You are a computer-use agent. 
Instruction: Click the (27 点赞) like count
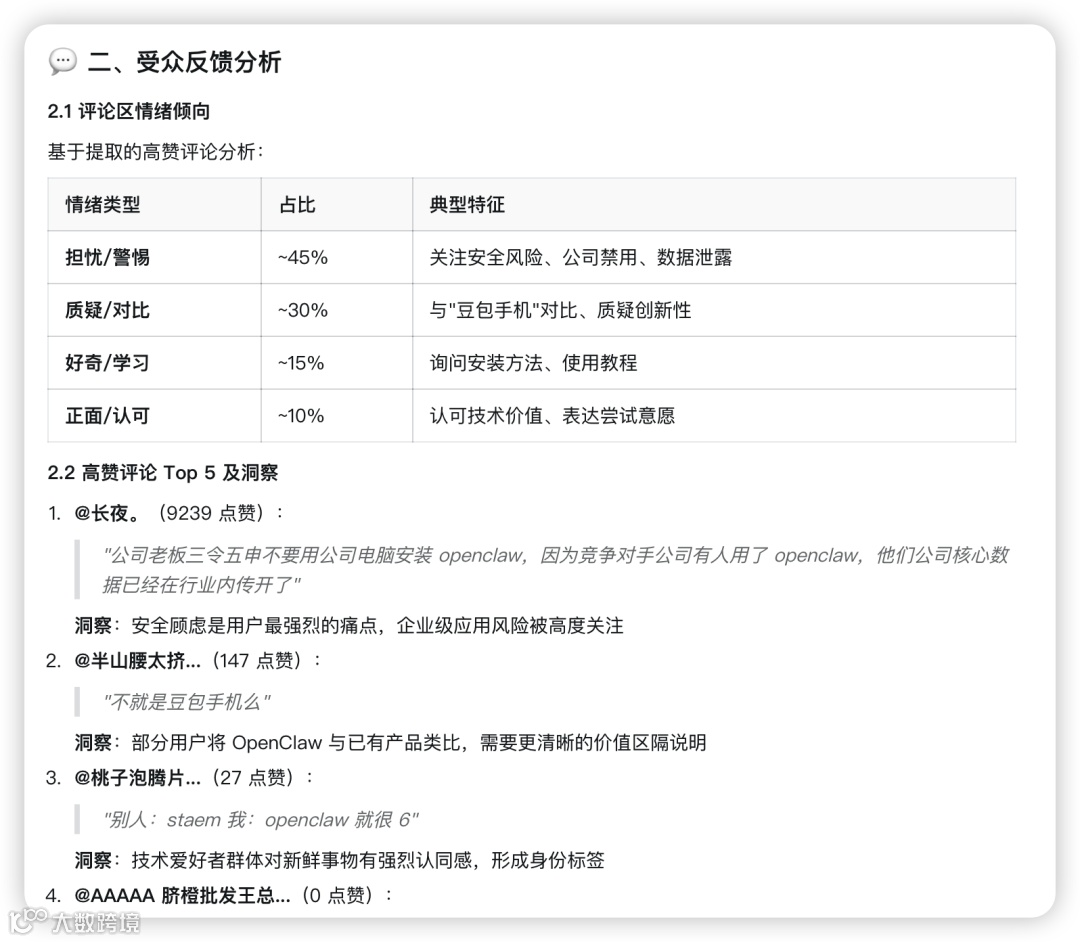pyautogui.click(x=253, y=778)
